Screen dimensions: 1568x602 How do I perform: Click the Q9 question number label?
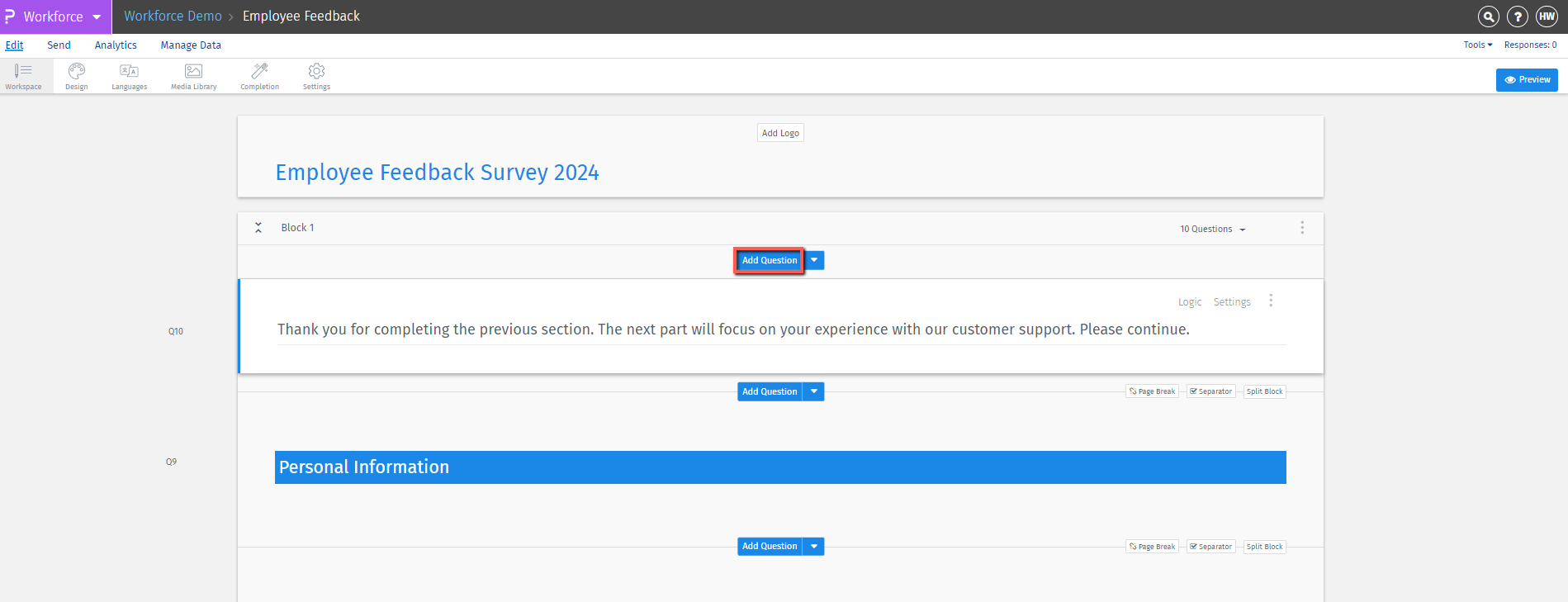pos(171,462)
